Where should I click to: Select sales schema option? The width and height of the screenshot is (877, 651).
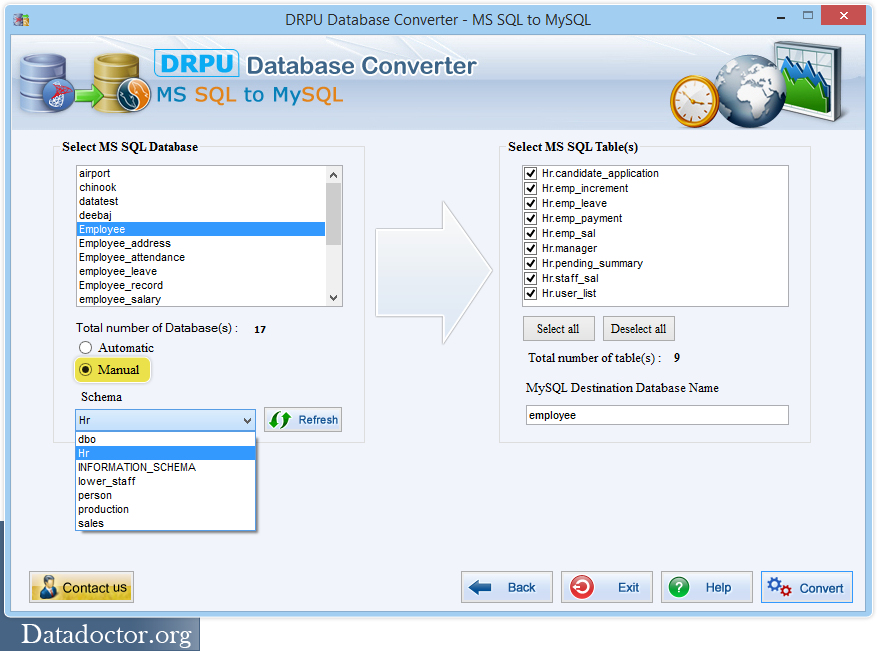click(166, 523)
